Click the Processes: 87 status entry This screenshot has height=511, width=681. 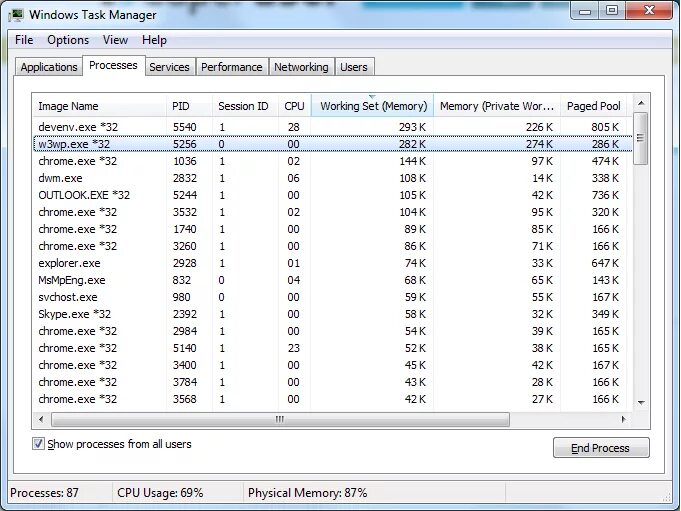coord(44,493)
